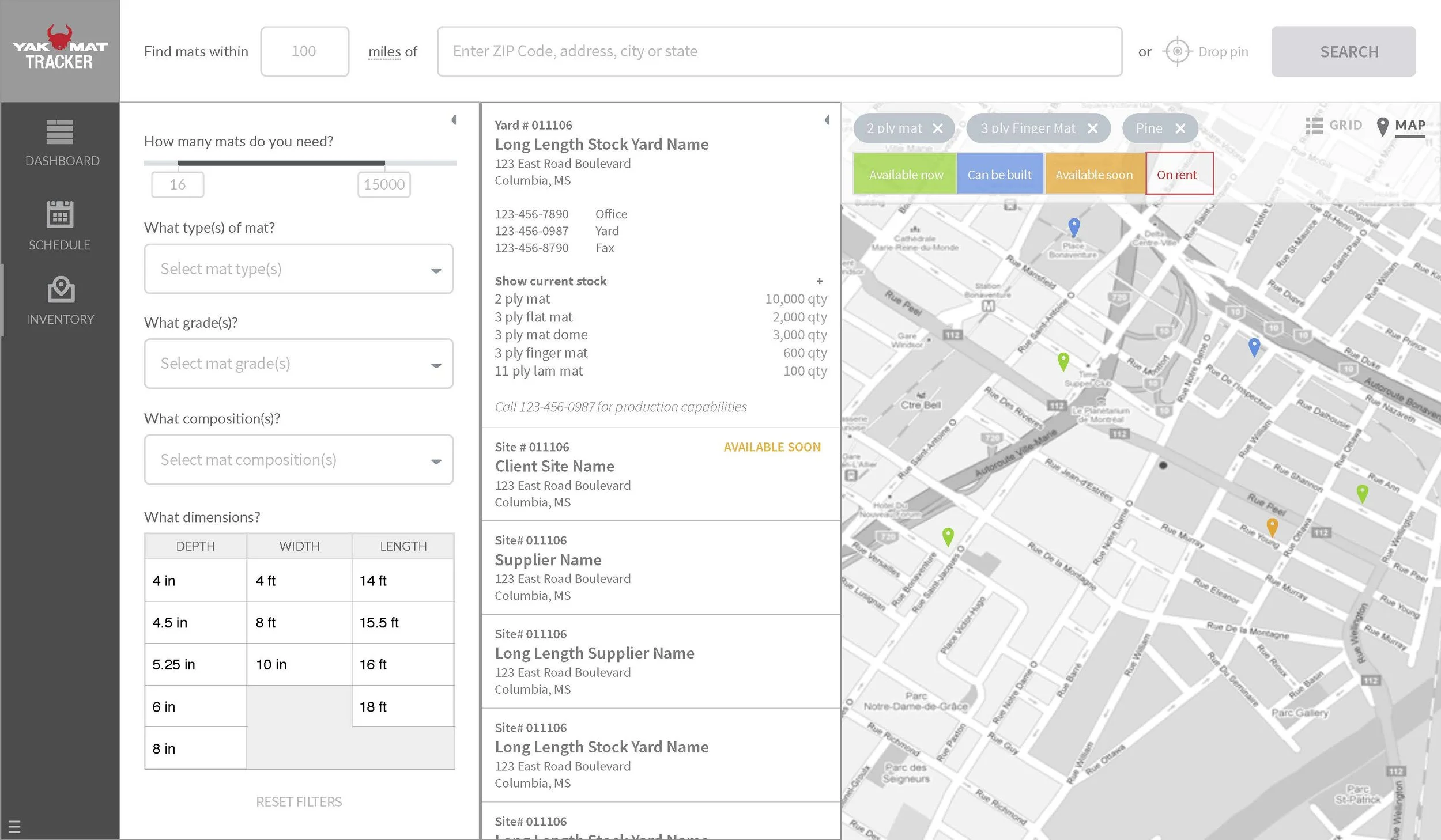Click the YakMat Tracker logo
The width and height of the screenshot is (1441, 840).
click(x=60, y=49)
